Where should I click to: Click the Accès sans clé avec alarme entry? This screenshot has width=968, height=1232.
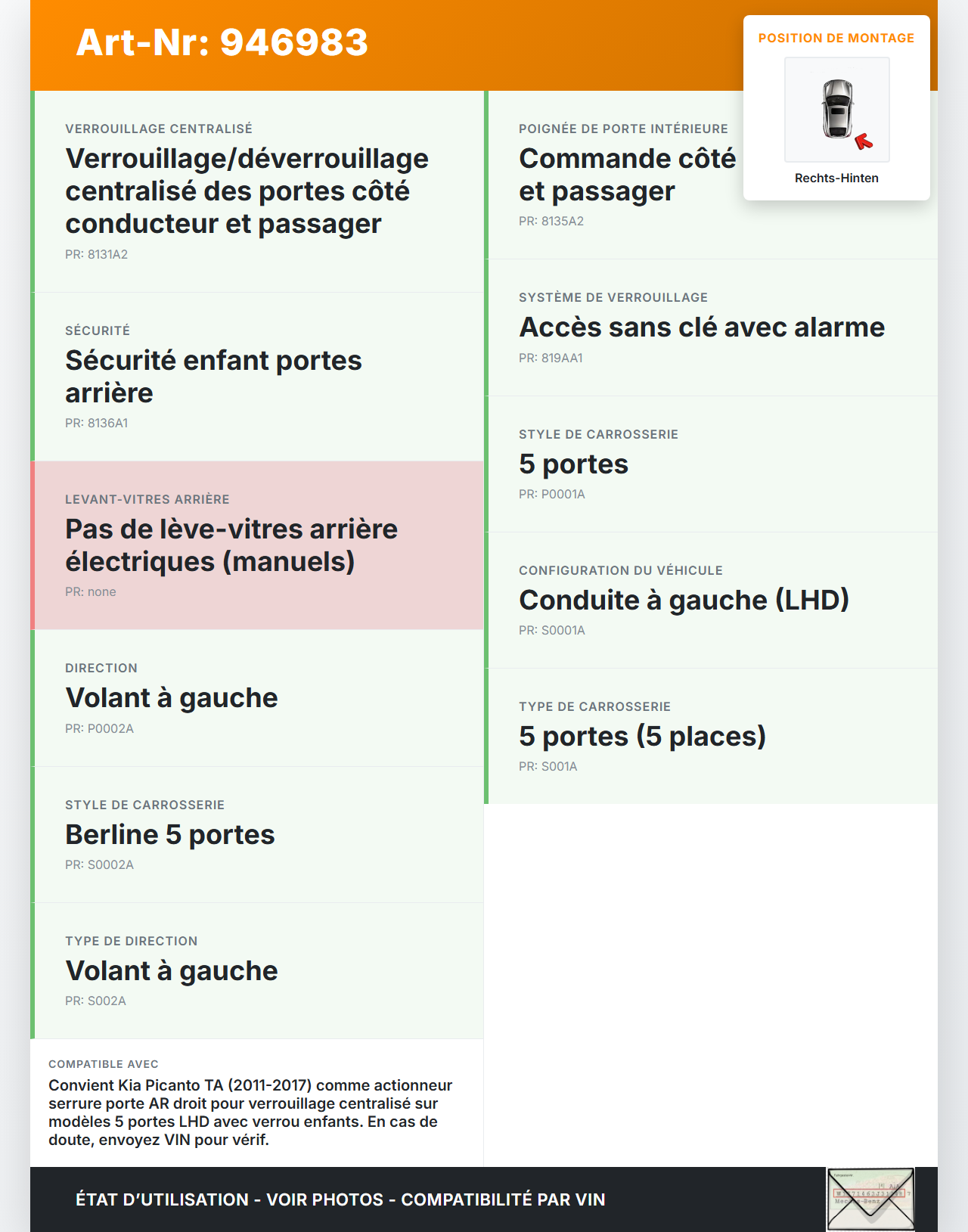(x=701, y=327)
